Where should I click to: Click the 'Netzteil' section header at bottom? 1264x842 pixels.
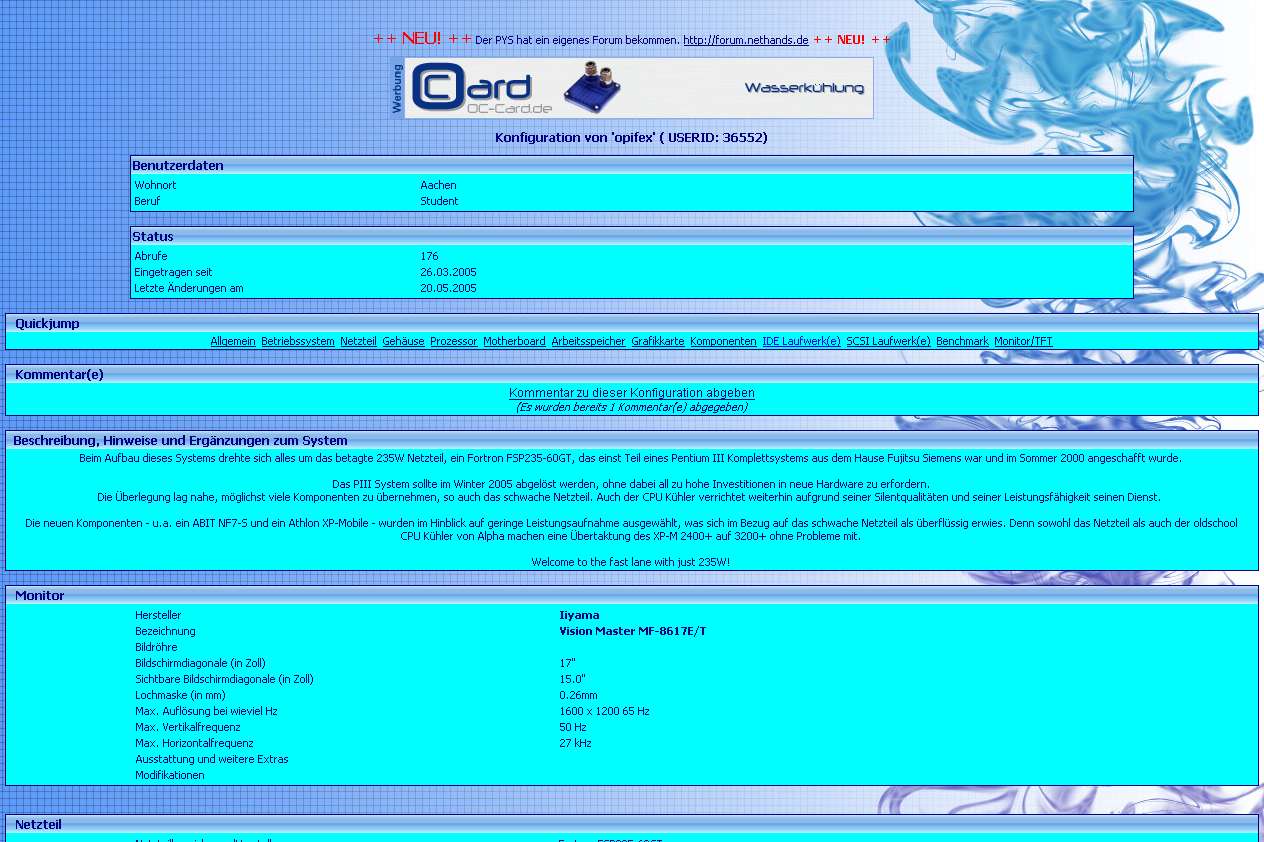click(632, 824)
